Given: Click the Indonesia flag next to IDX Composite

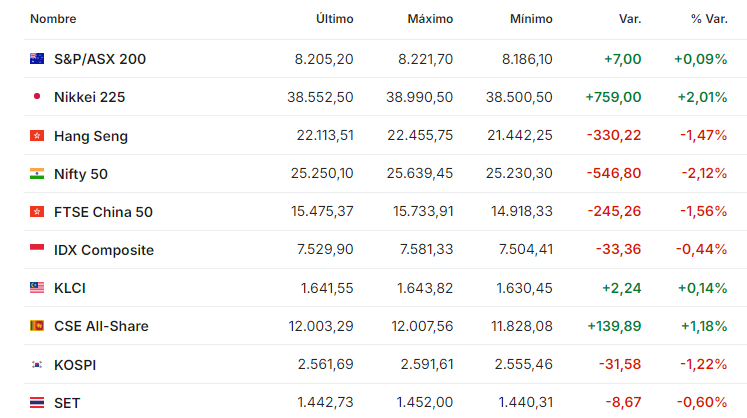Looking at the screenshot, I should click(37, 248).
